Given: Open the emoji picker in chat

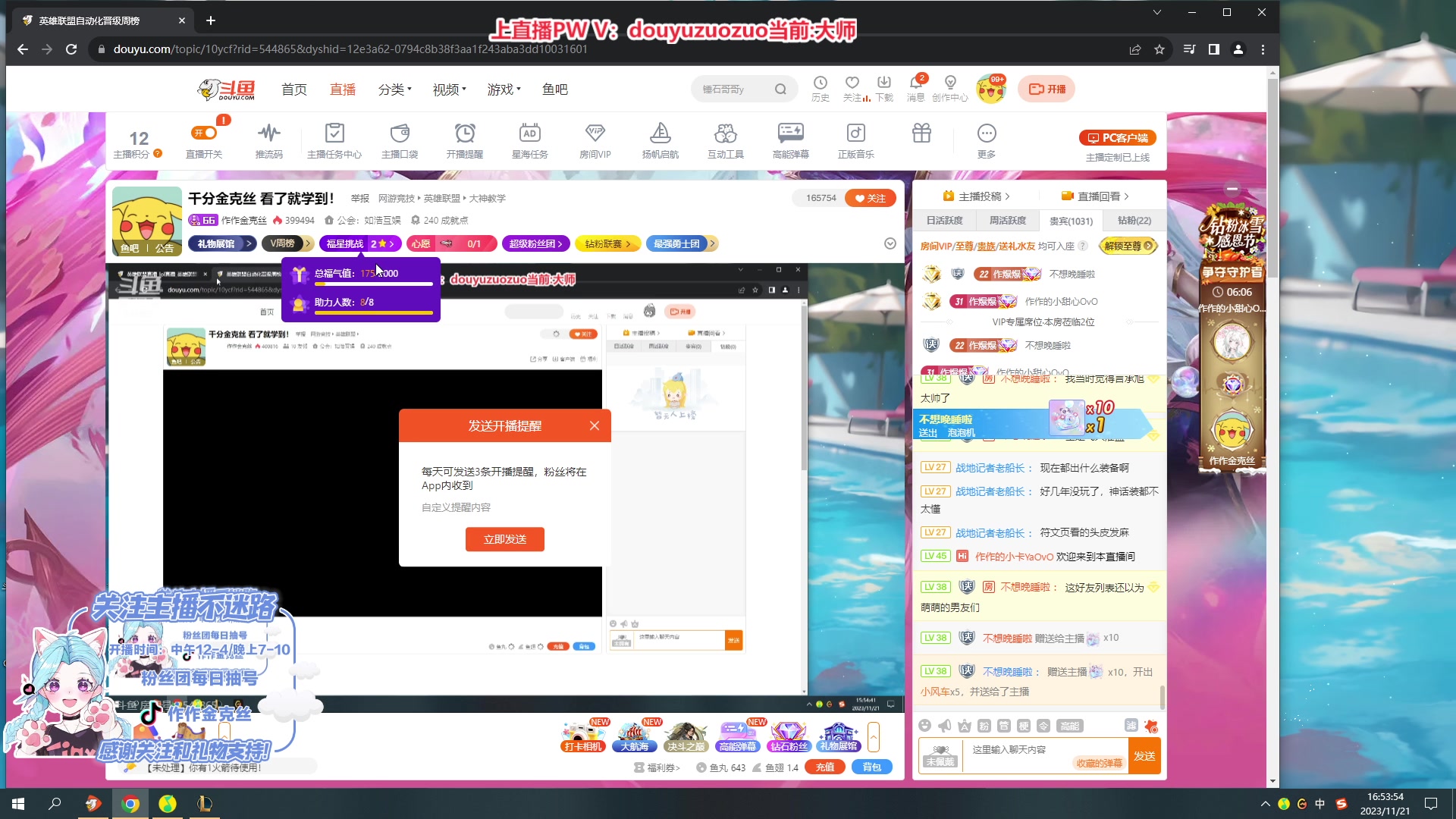Looking at the screenshot, I should pos(924,726).
